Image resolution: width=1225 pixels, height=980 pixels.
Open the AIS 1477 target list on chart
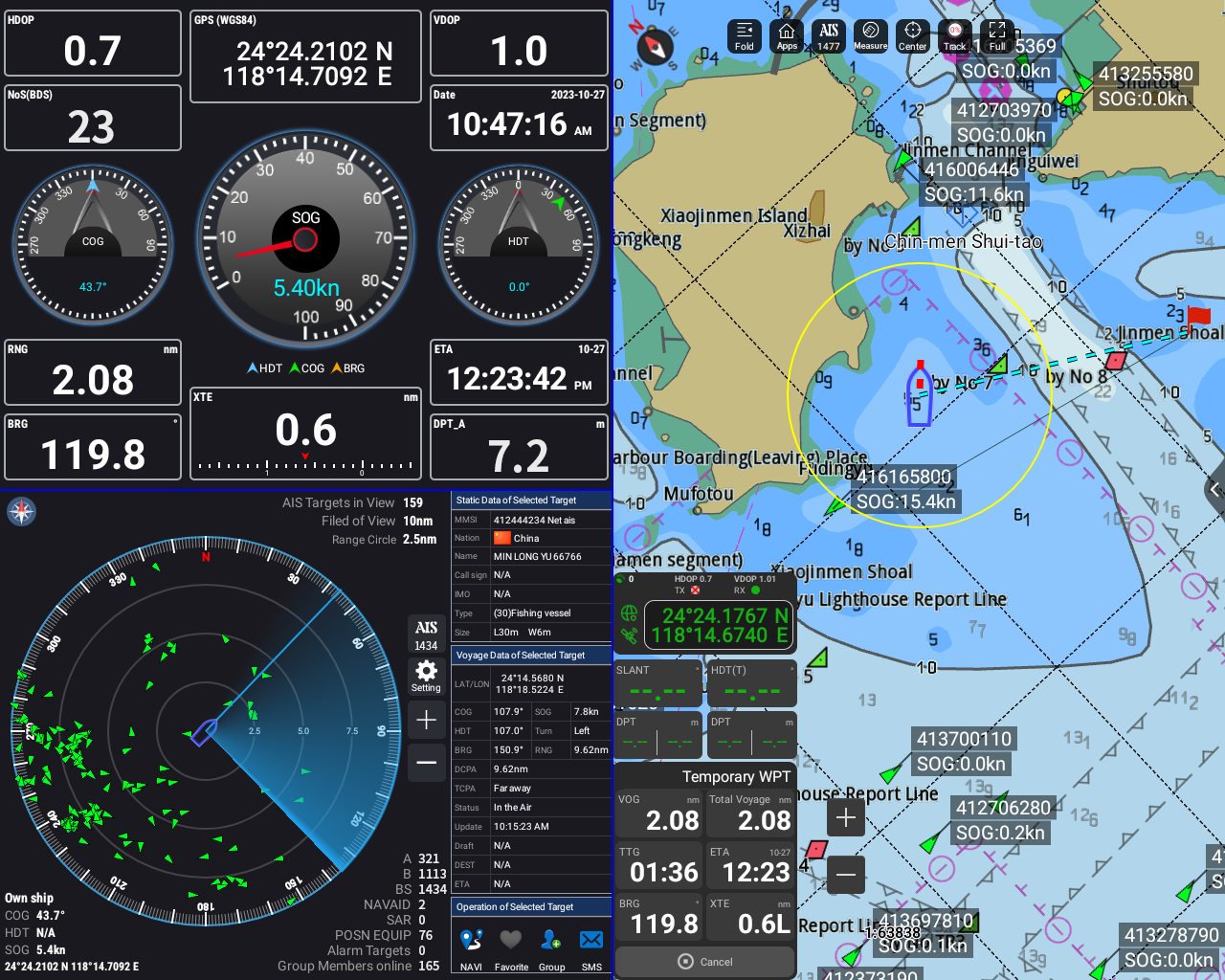829,36
